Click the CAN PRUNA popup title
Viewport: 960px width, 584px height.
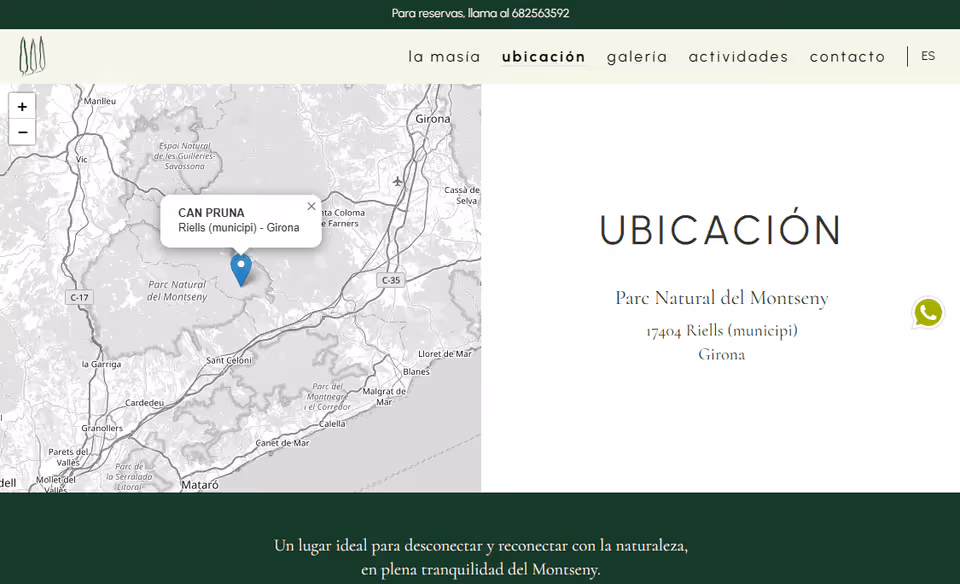[x=211, y=213]
